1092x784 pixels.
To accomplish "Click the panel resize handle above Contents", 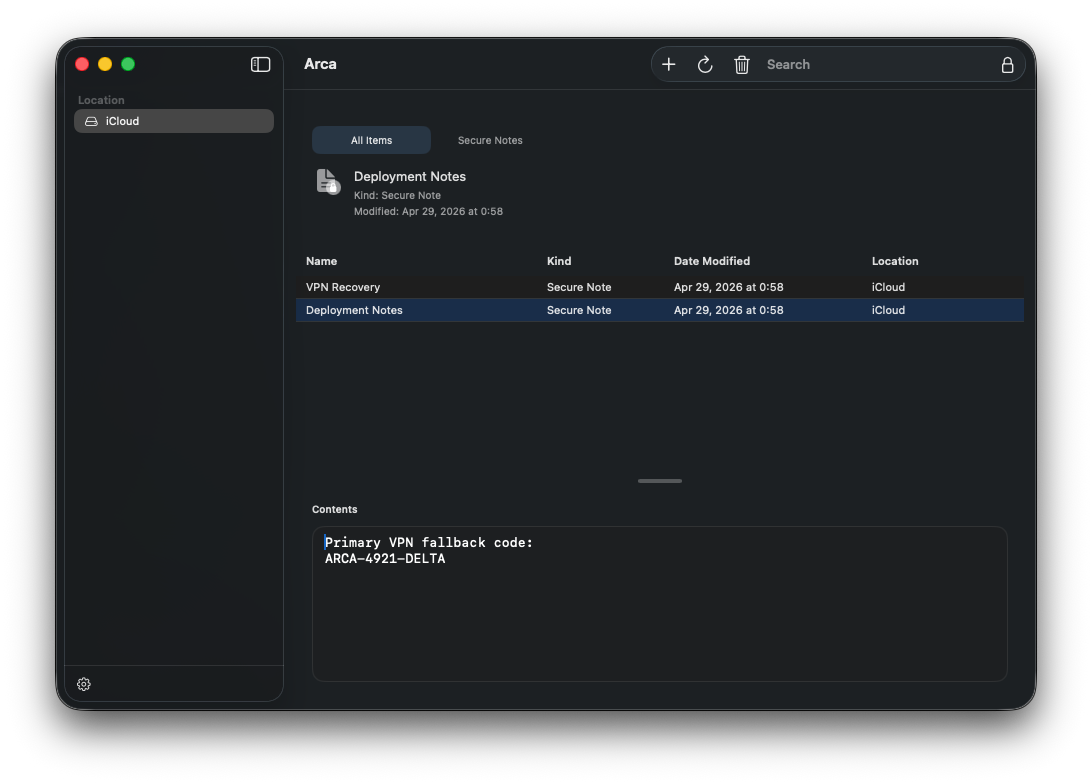I will point(659,481).
